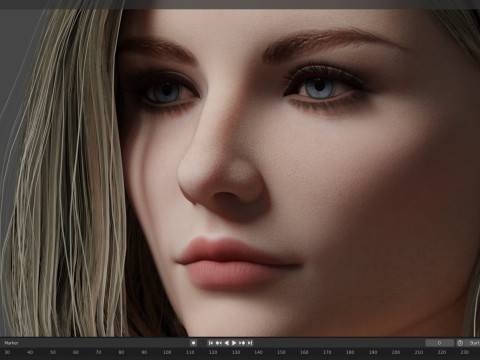Click frame 50 on the timeline ruler

pyautogui.click(x=53, y=352)
